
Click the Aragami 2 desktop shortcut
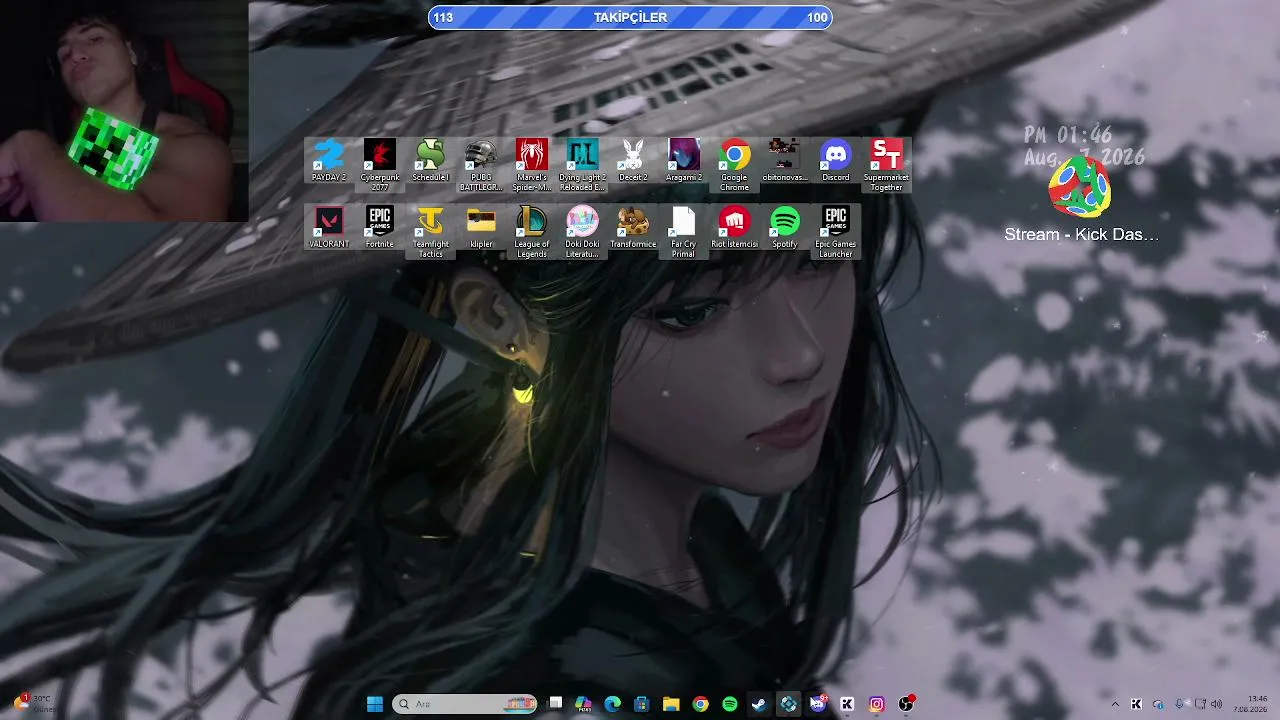(684, 160)
